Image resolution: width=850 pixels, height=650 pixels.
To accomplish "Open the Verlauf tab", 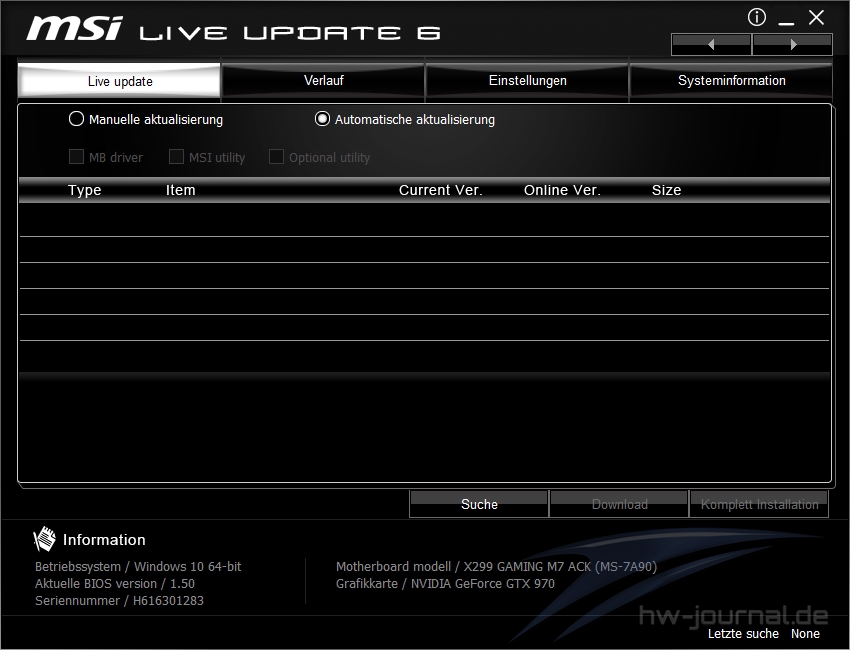I will 323,81.
